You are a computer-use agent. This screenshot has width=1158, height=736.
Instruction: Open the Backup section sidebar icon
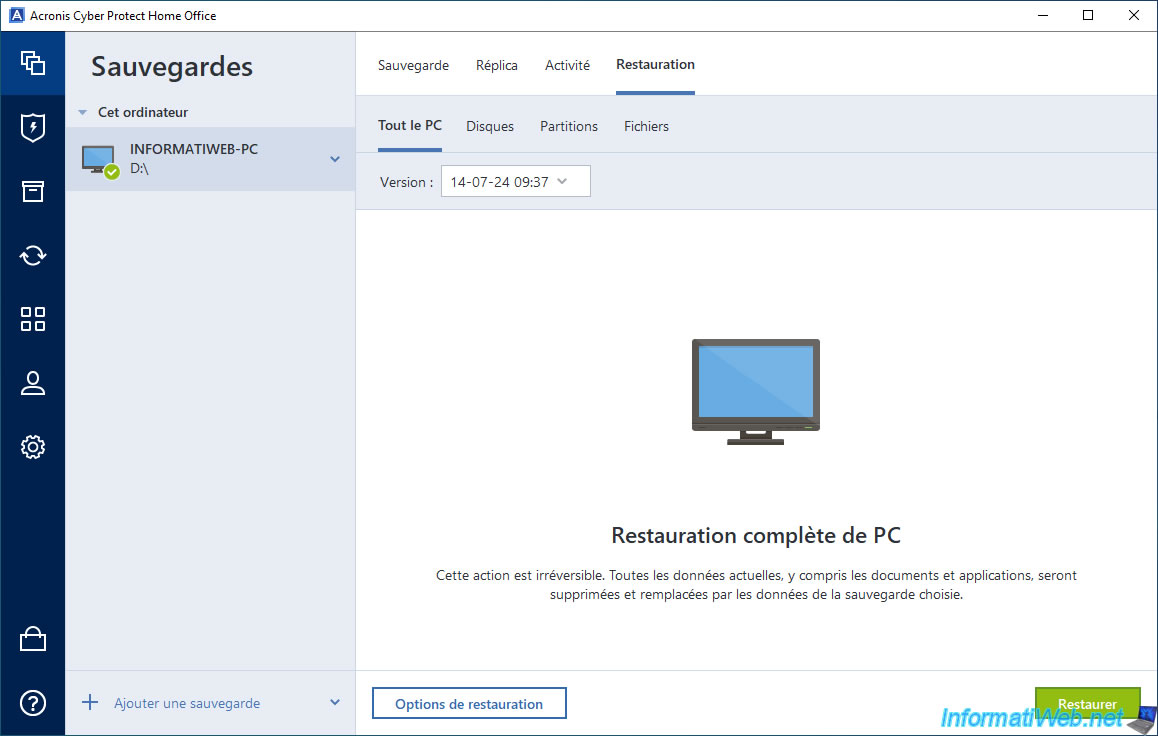32,63
